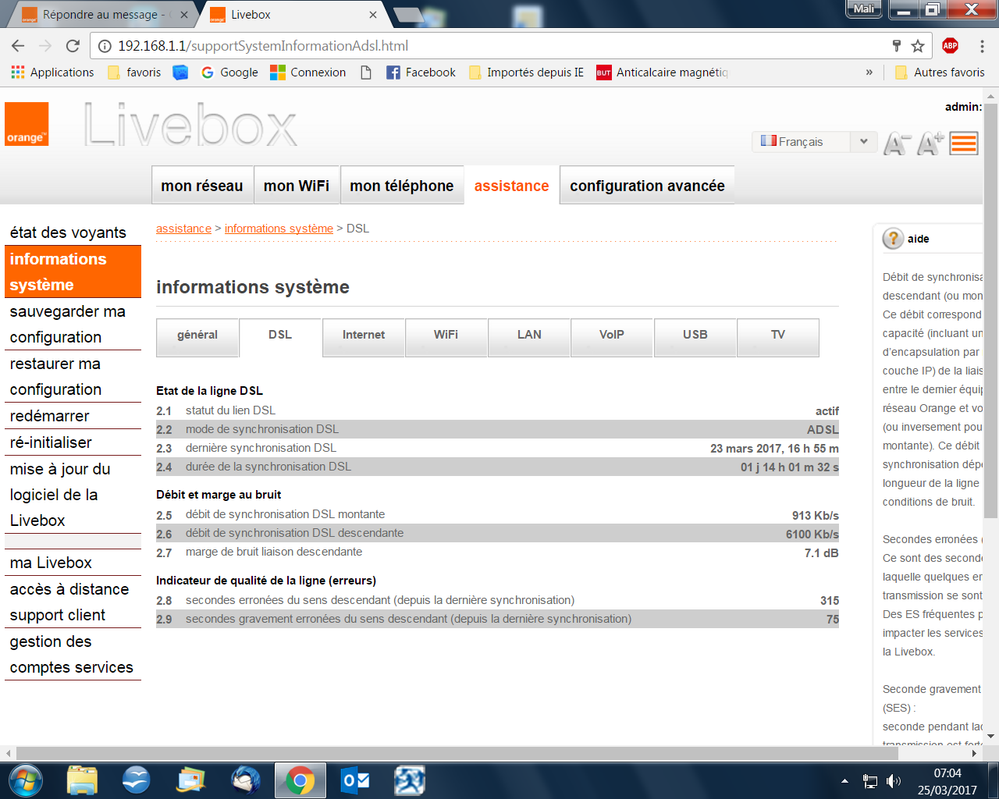Open the Google bookmark
The width and height of the screenshot is (999, 799).
[x=229, y=73]
